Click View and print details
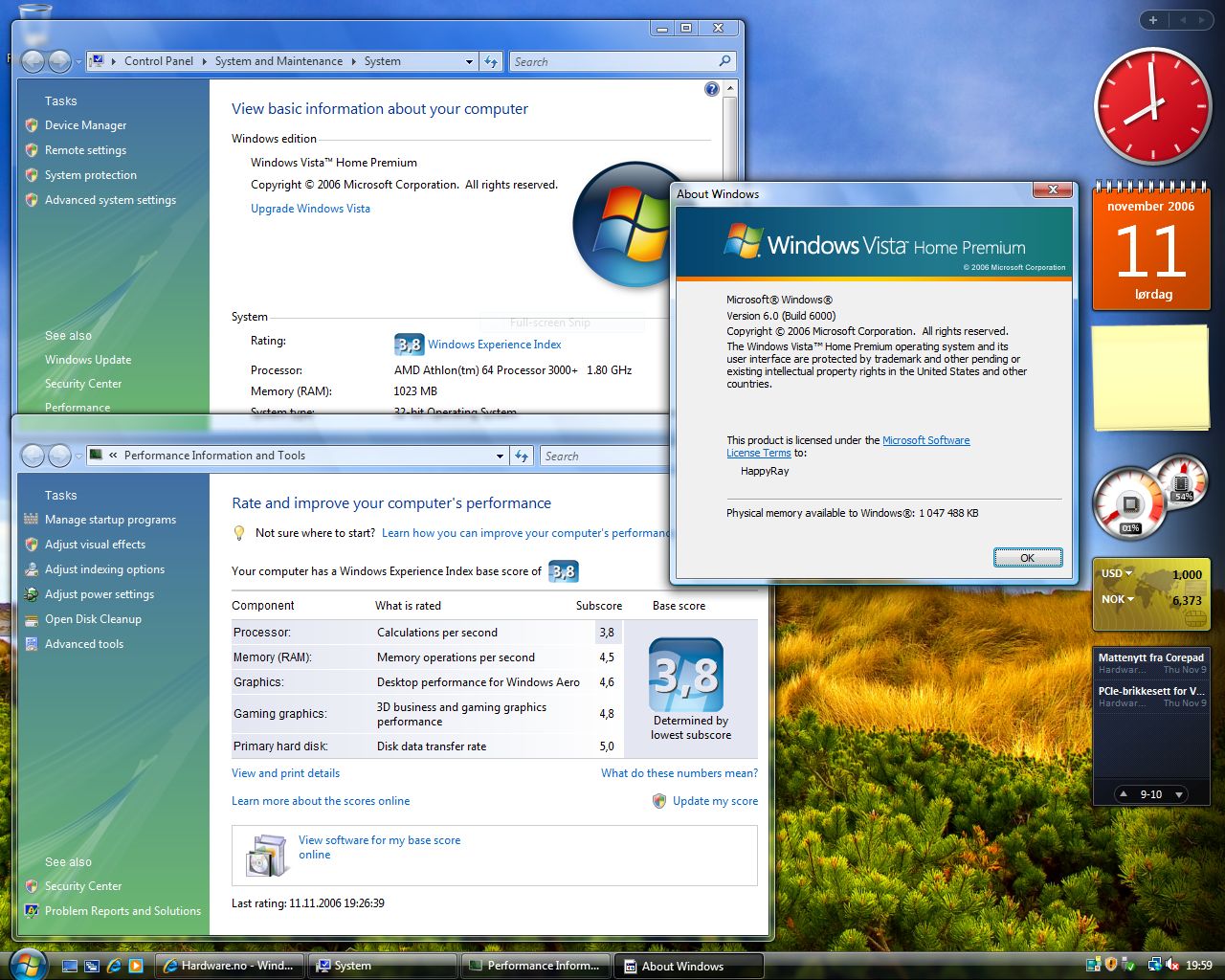The width and height of the screenshot is (1225, 980). (285, 773)
